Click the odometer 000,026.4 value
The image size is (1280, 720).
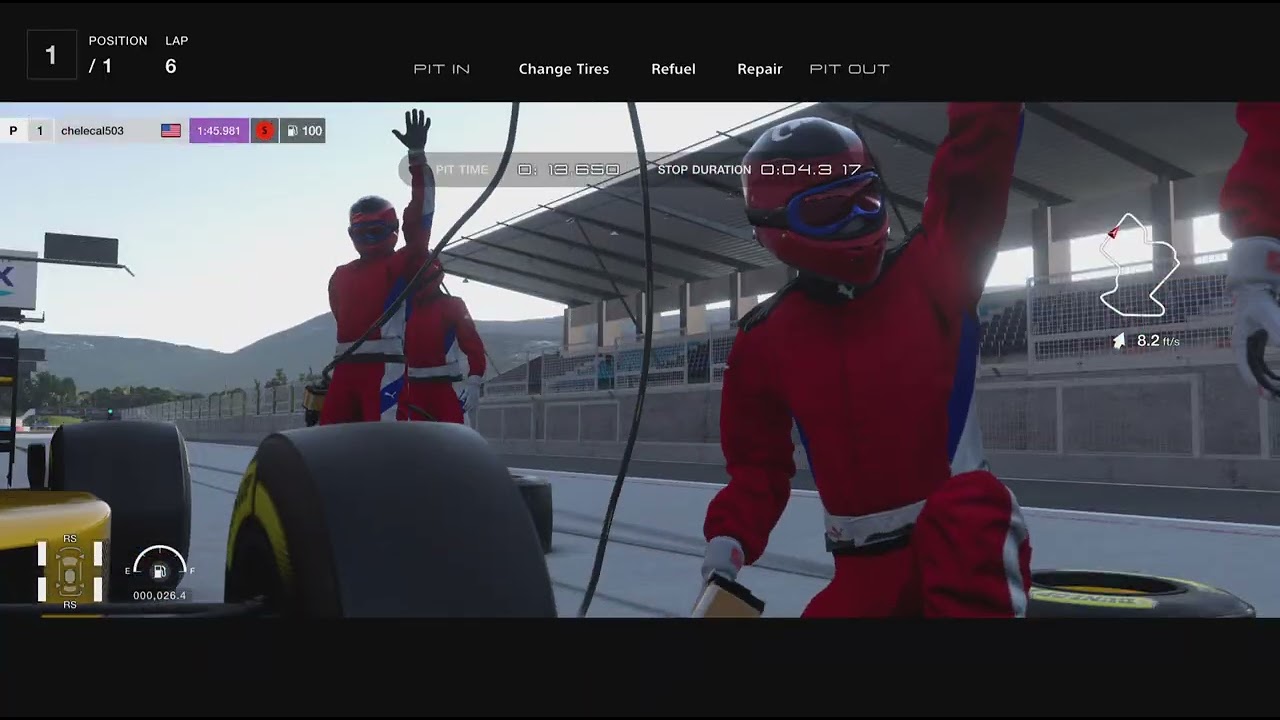coord(159,596)
